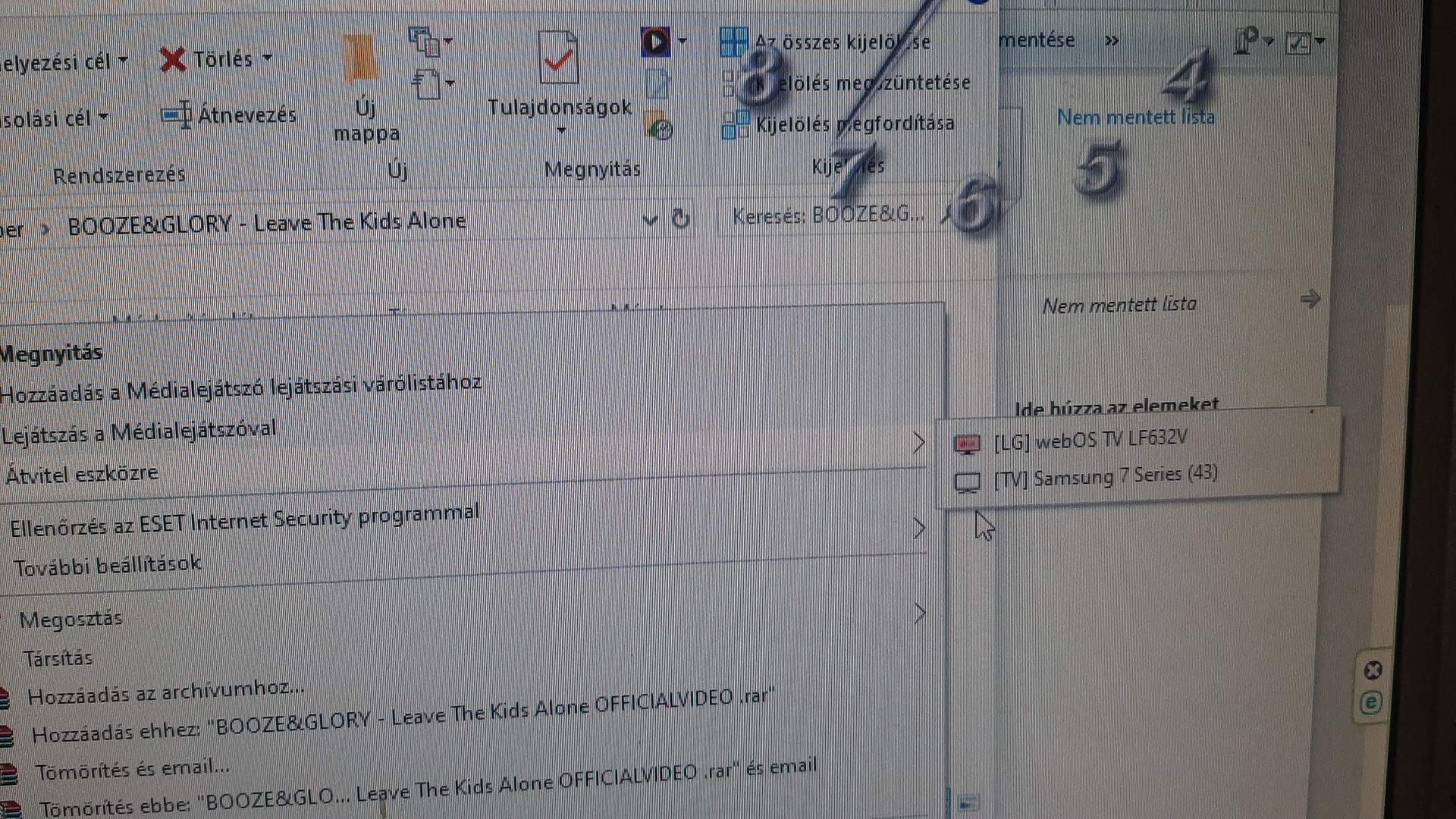This screenshot has width=1456, height=819.
Task: Expand Átvitel eszközre submenu arrow
Action: [918, 443]
